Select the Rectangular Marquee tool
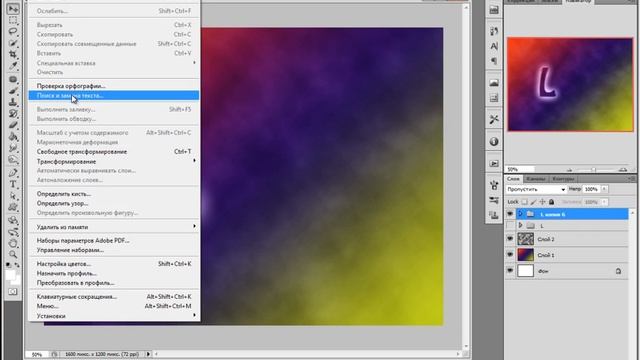This screenshot has height=360, width=640. tap(13, 20)
